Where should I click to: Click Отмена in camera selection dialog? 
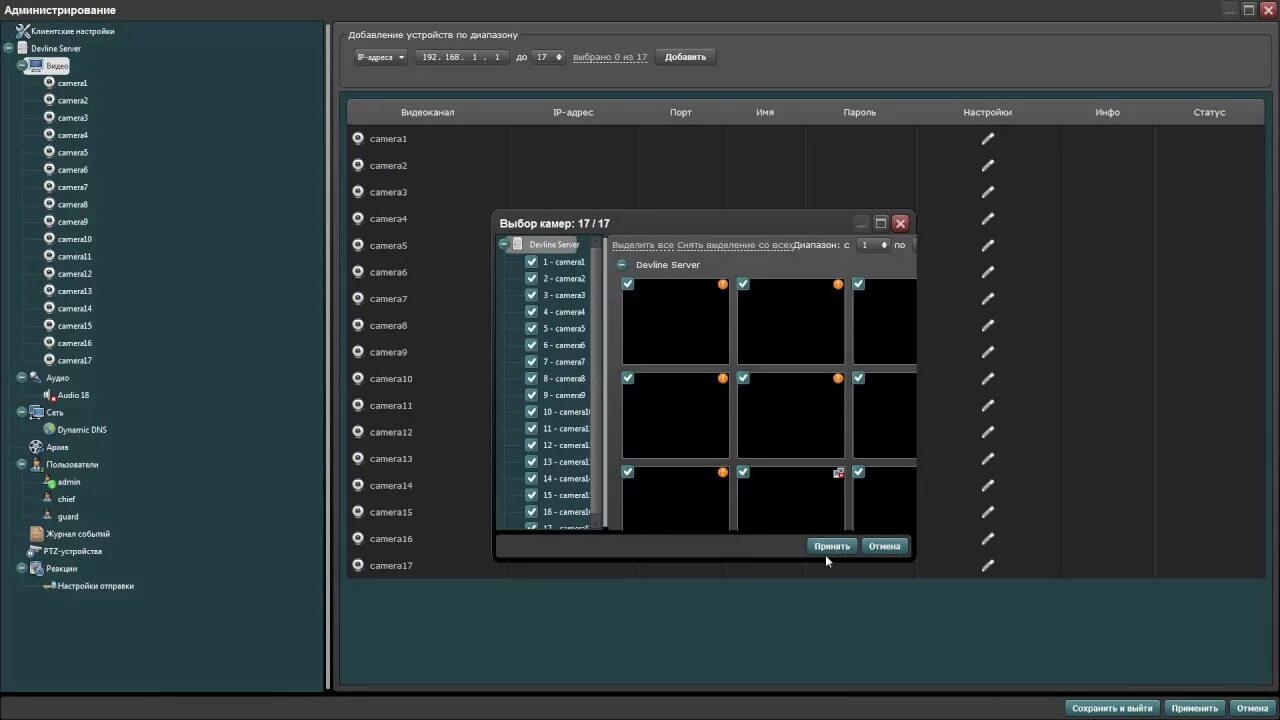[x=885, y=546]
